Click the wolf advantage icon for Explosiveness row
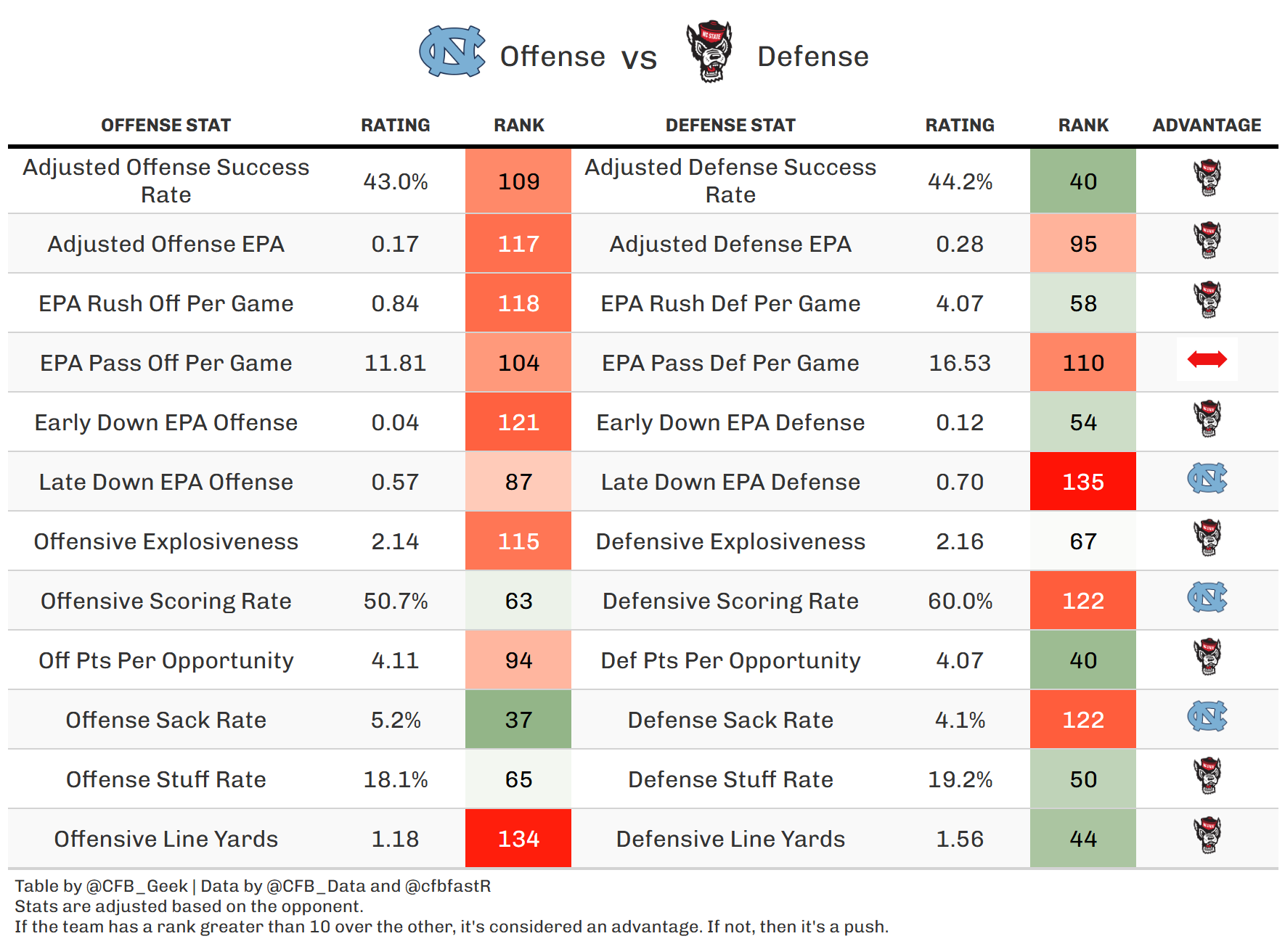This screenshot has width=1285, height=952. (1207, 538)
